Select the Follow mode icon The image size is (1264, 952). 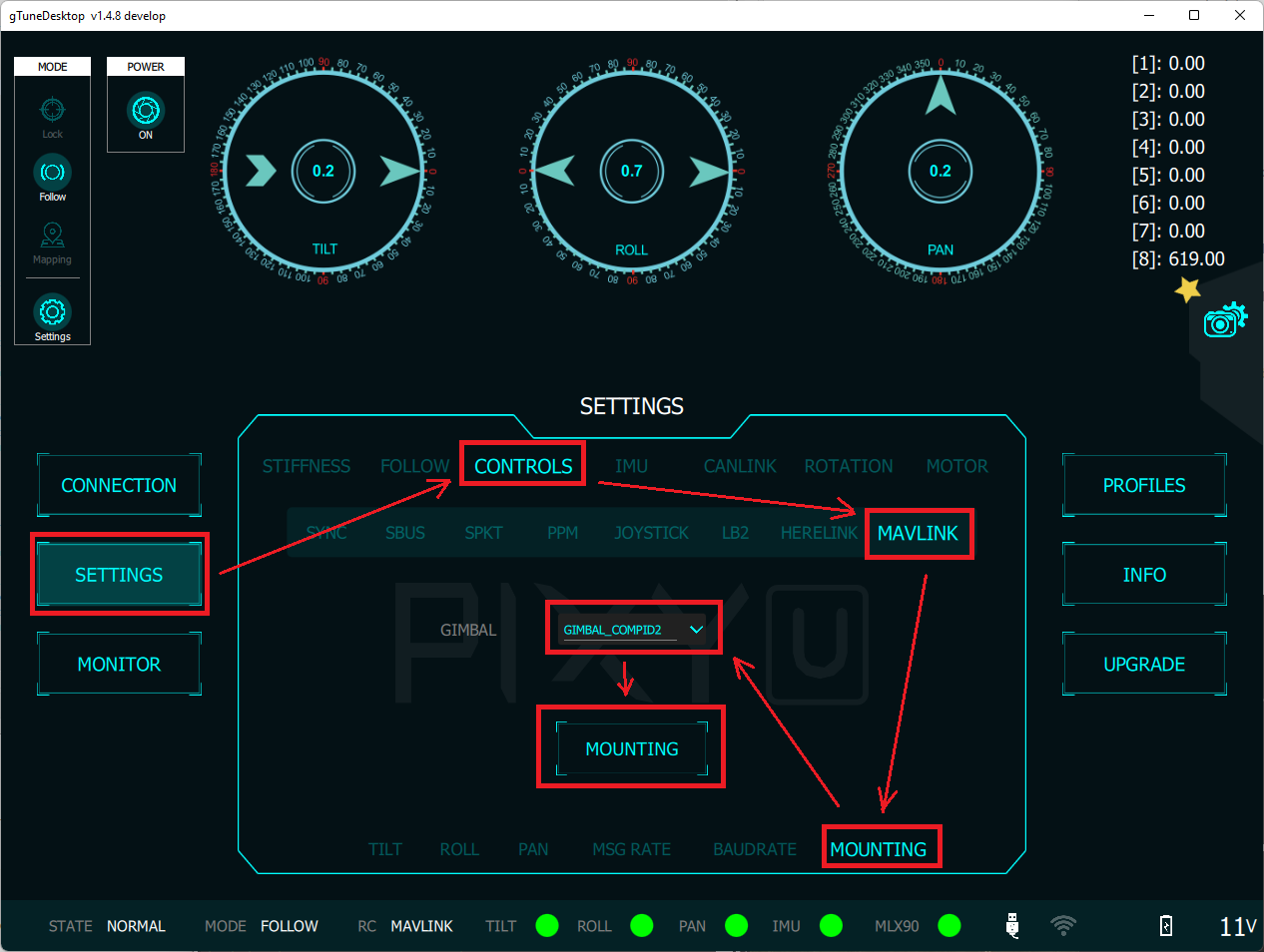[x=52, y=173]
